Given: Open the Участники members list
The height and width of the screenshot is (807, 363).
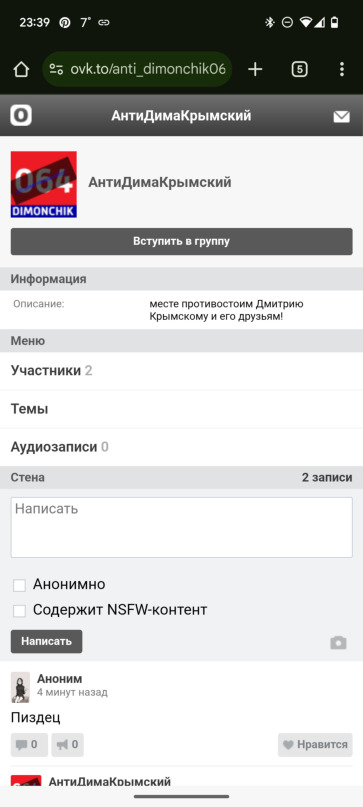Looking at the screenshot, I should 181,371.
